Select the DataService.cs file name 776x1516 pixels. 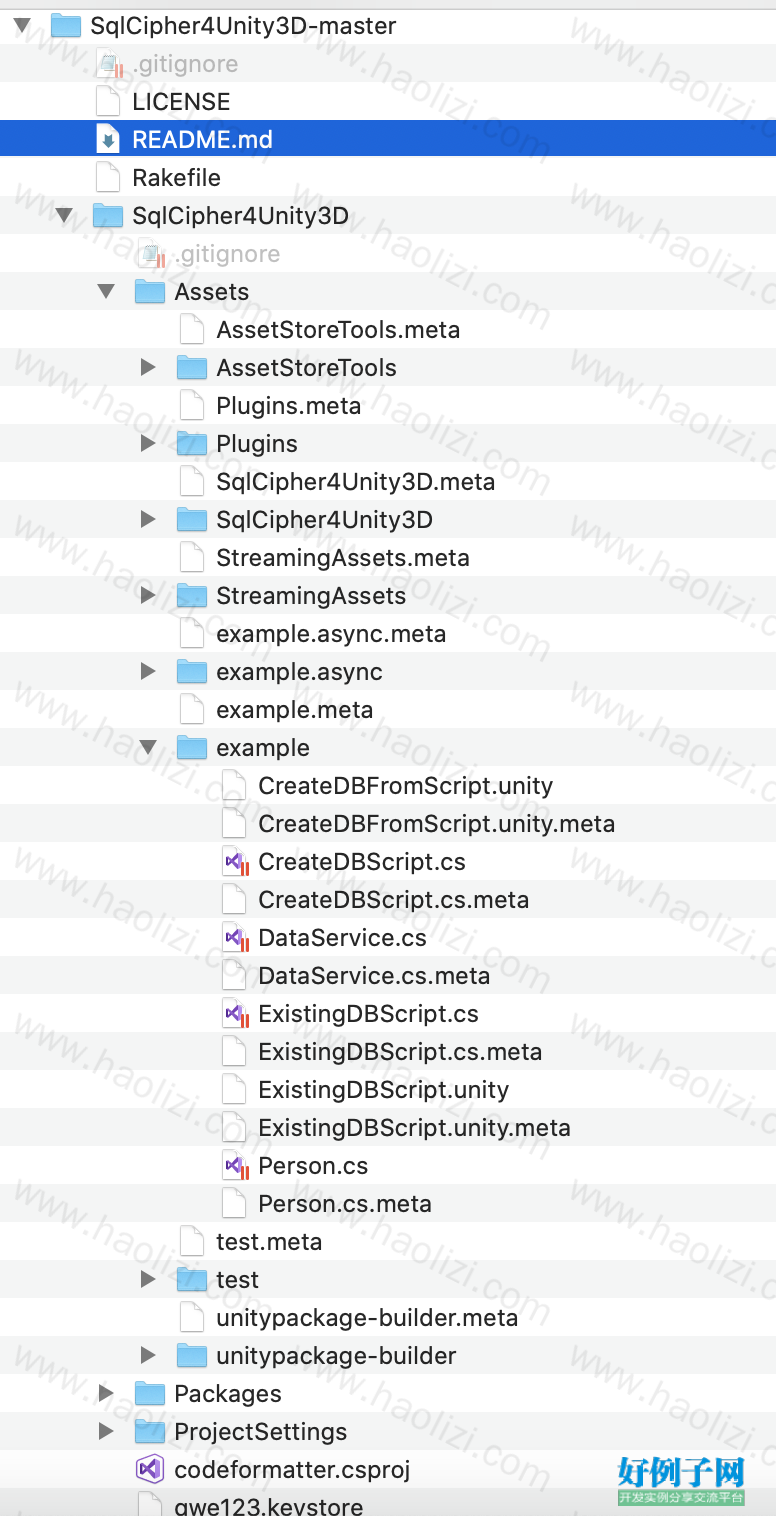point(342,938)
